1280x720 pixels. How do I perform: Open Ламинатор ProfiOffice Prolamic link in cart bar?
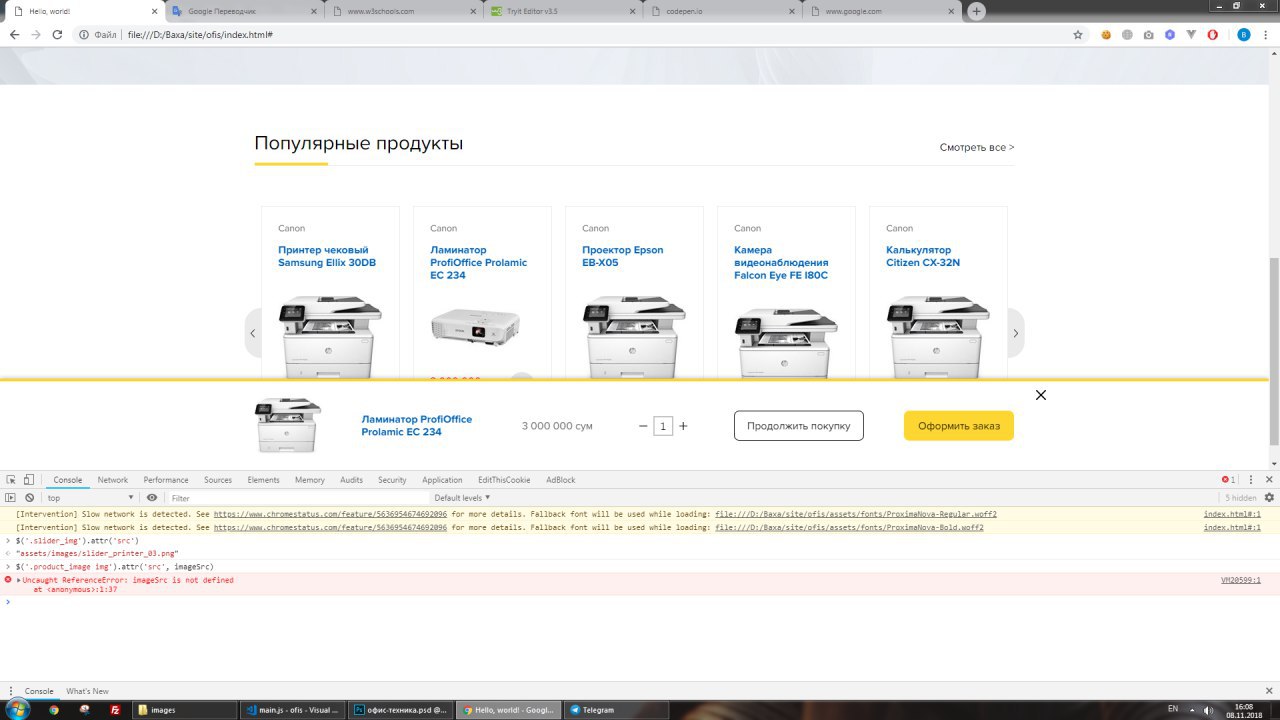point(417,426)
